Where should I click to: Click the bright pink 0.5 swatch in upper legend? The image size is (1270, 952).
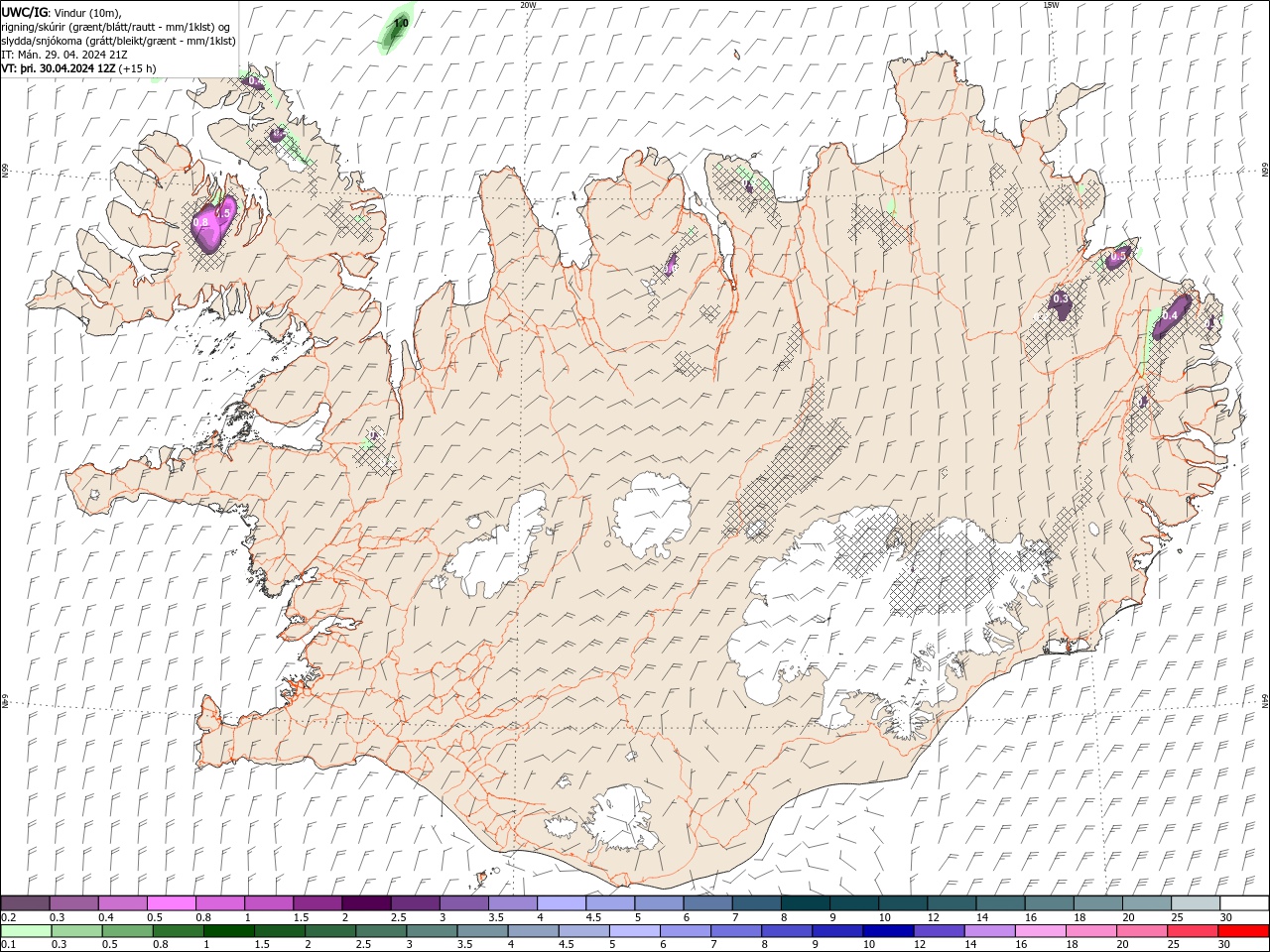point(171,903)
